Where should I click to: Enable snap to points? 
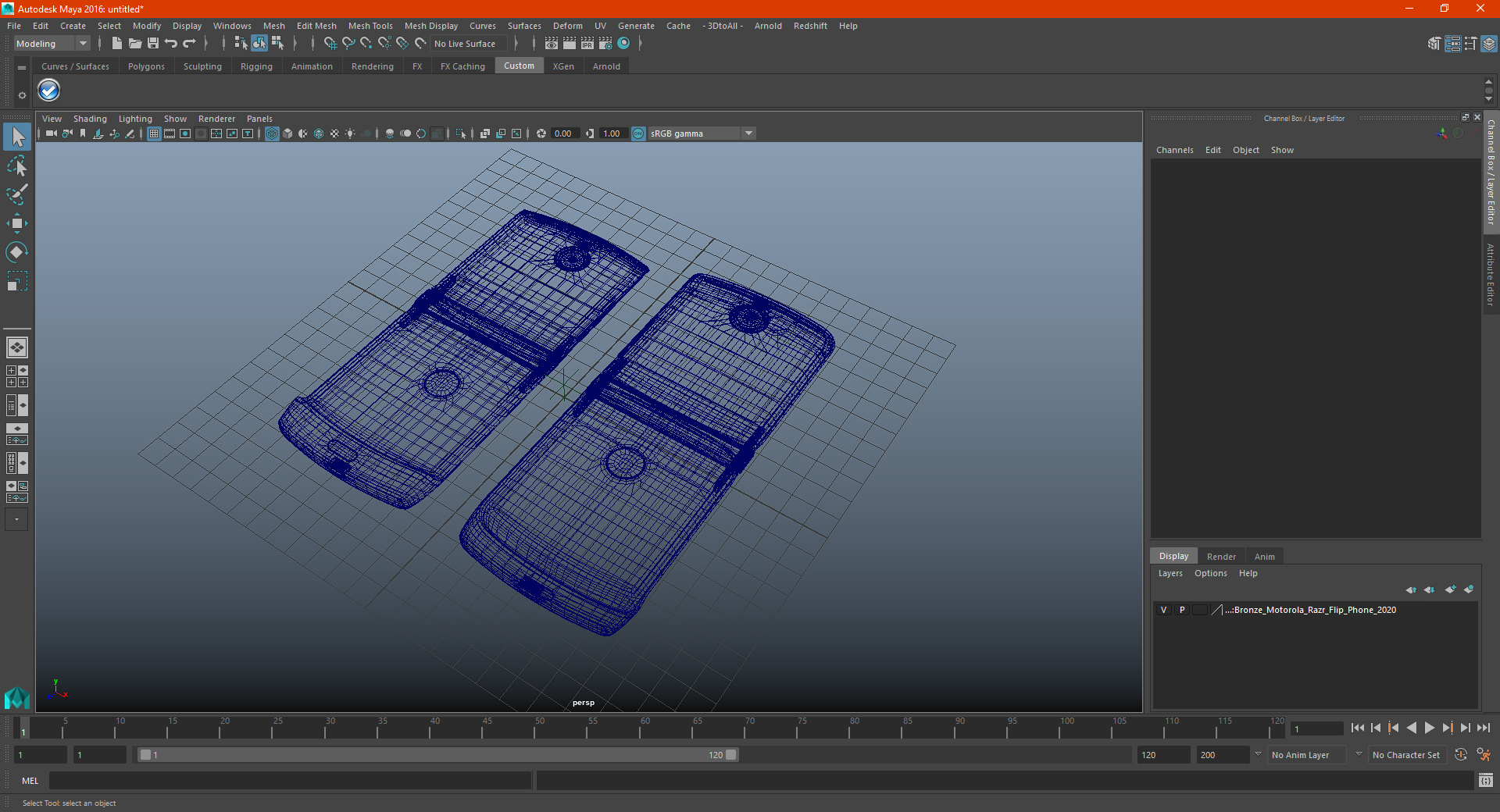(366, 44)
